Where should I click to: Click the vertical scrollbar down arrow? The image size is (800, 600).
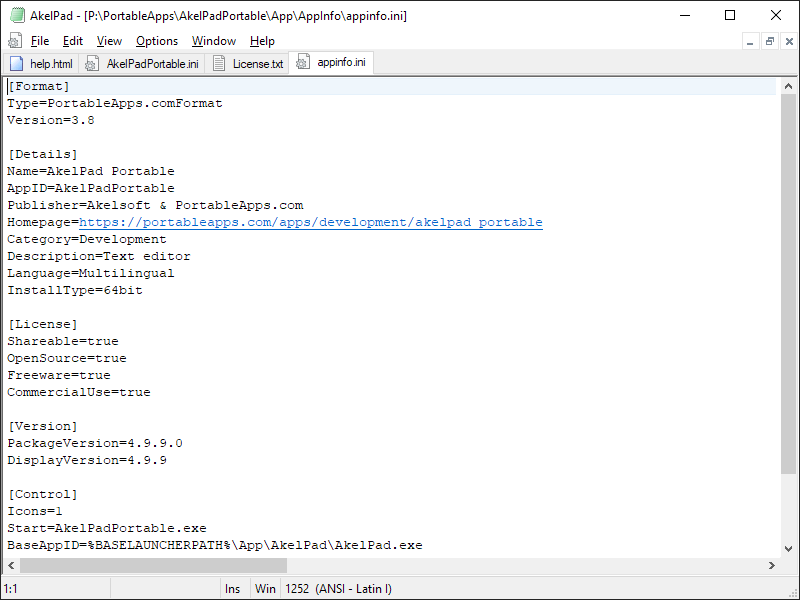tap(790, 548)
